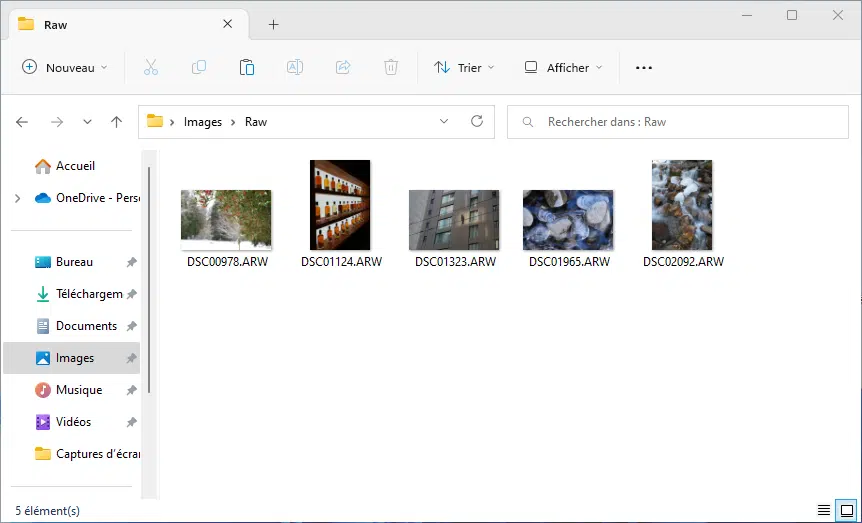862x523 pixels.
Task: Select Images in sidebar
Action: [71, 358]
